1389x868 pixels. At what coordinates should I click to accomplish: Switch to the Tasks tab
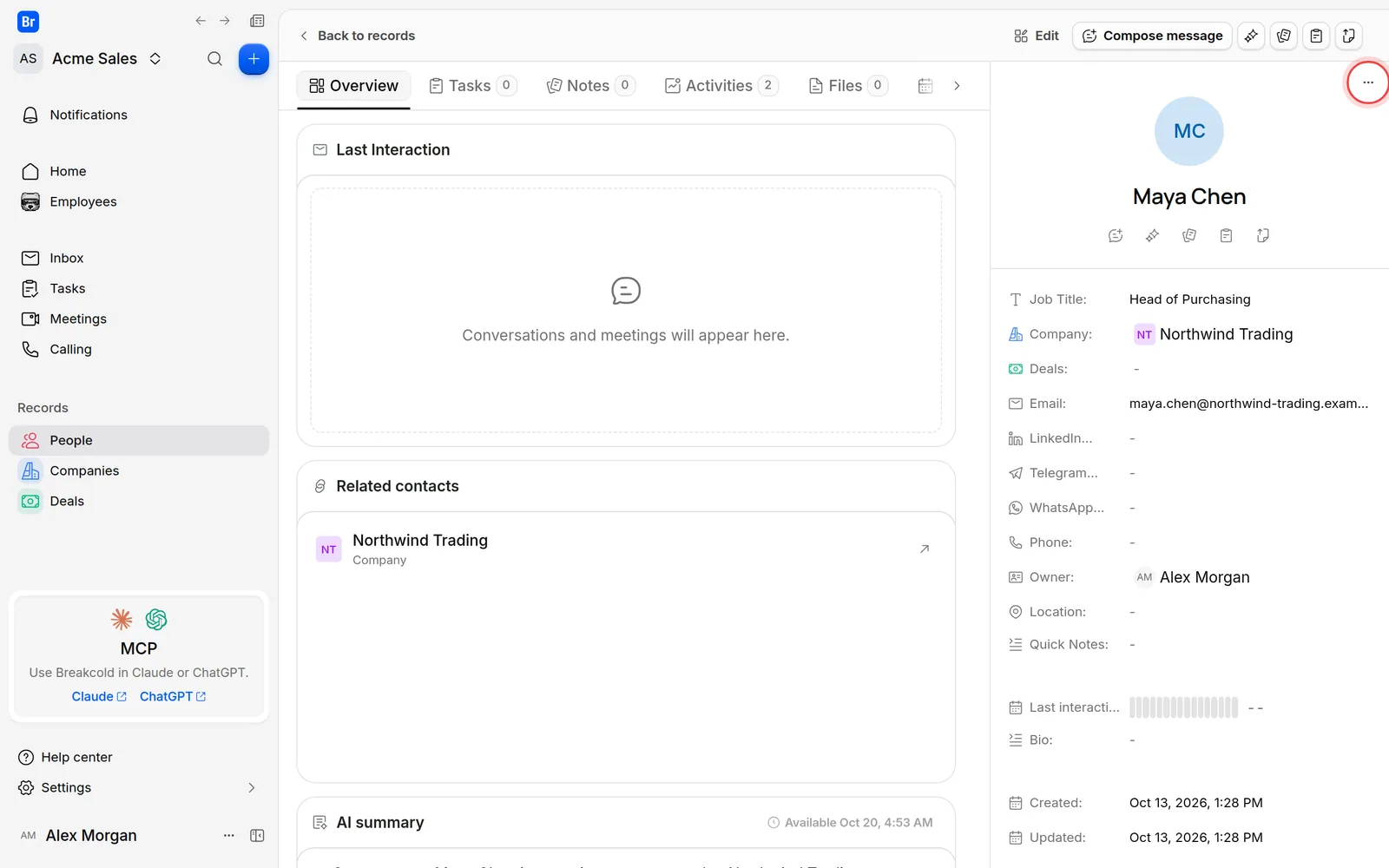coord(473,86)
